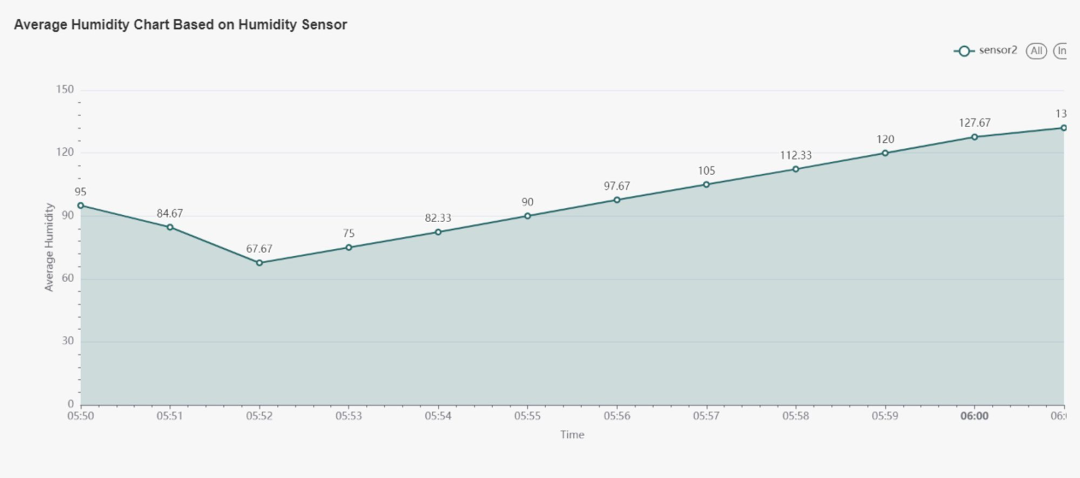
Task: Click the 127.67 data point at 06:00
Action: tap(975, 137)
